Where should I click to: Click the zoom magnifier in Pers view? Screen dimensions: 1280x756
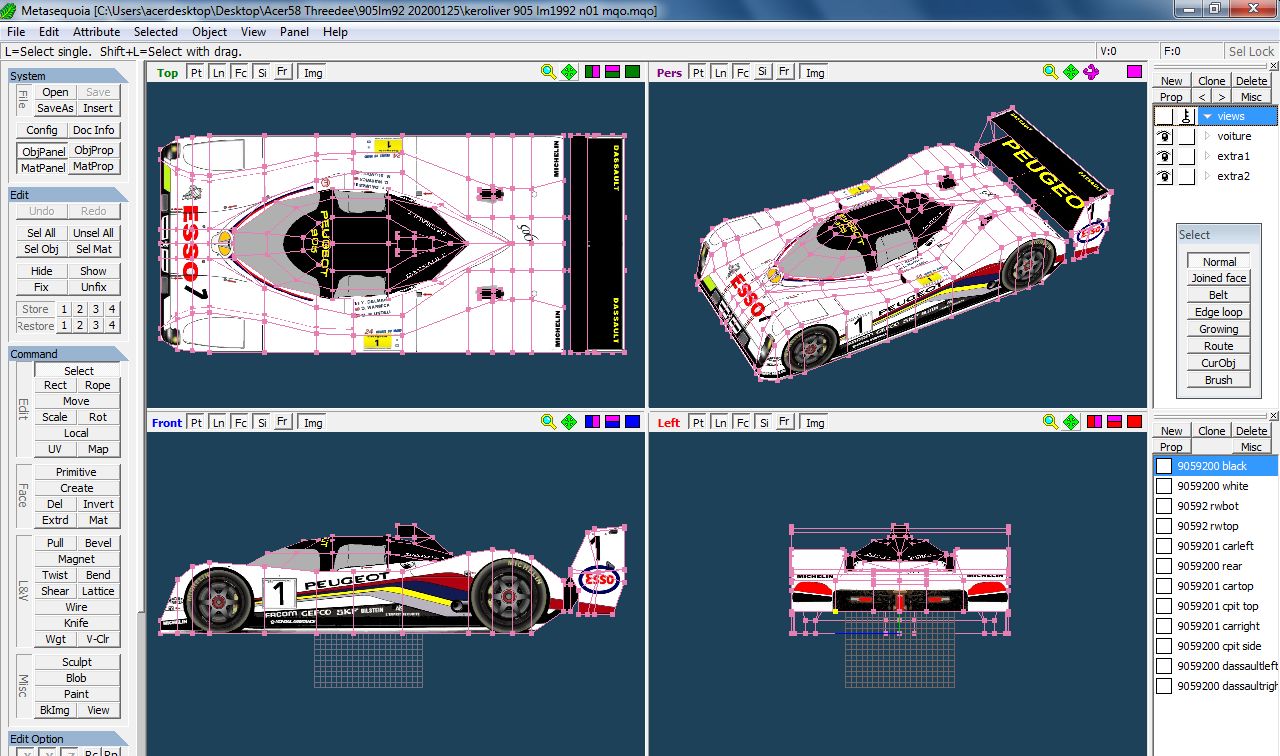coord(1050,72)
